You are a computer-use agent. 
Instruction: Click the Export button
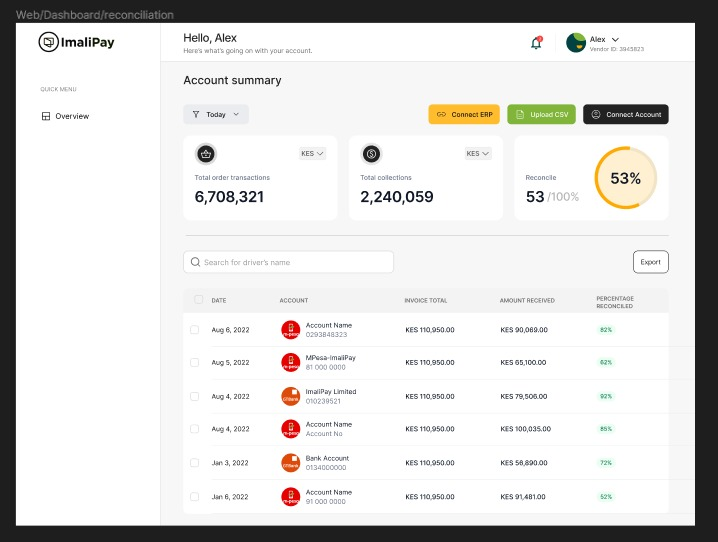pyautogui.click(x=651, y=262)
